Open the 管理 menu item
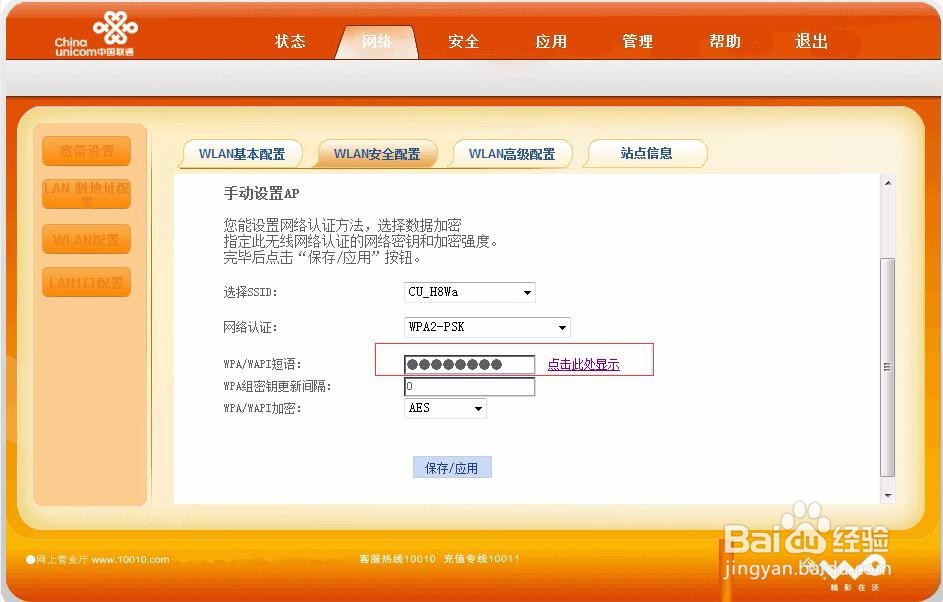The image size is (943, 602). pos(637,42)
